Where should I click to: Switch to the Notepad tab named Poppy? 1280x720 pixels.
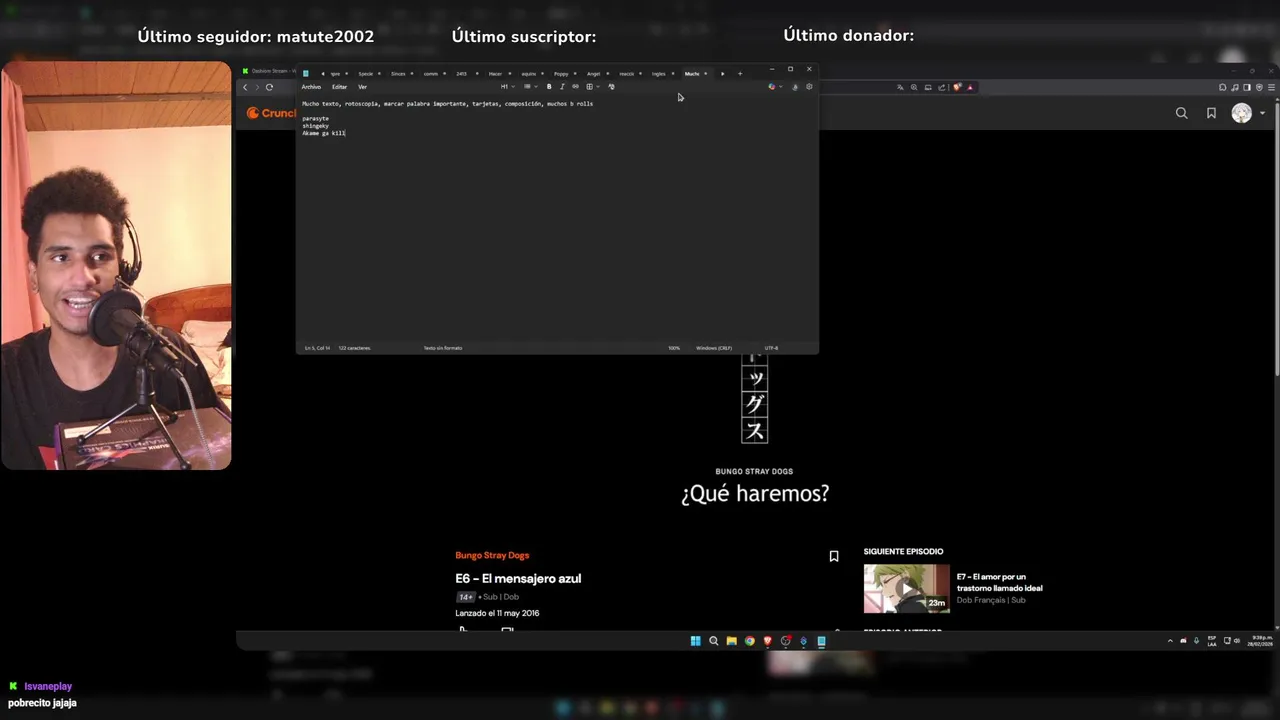(561, 73)
